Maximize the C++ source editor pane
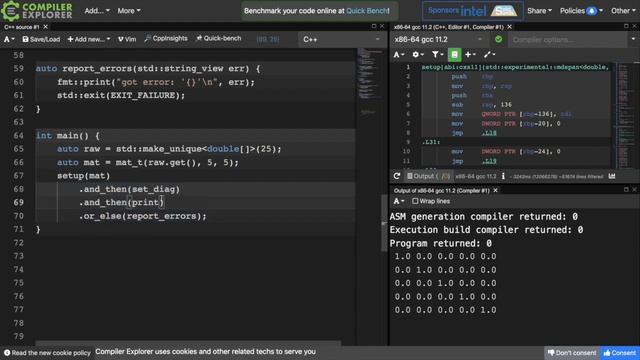This screenshot has height=360, width=640. point(374,27)
